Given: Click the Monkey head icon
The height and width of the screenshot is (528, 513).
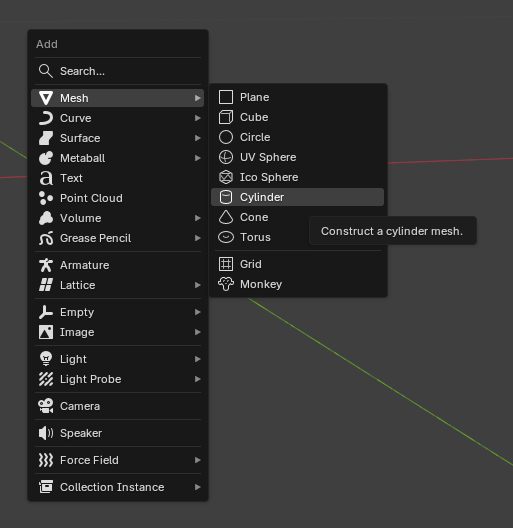Looking at the screenshot, I should click(x=226, y=284).
